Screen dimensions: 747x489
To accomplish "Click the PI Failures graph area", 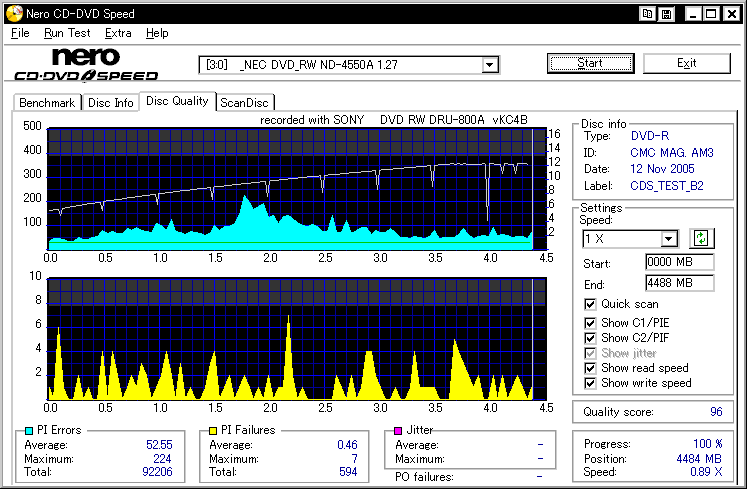I will point(297,339).
